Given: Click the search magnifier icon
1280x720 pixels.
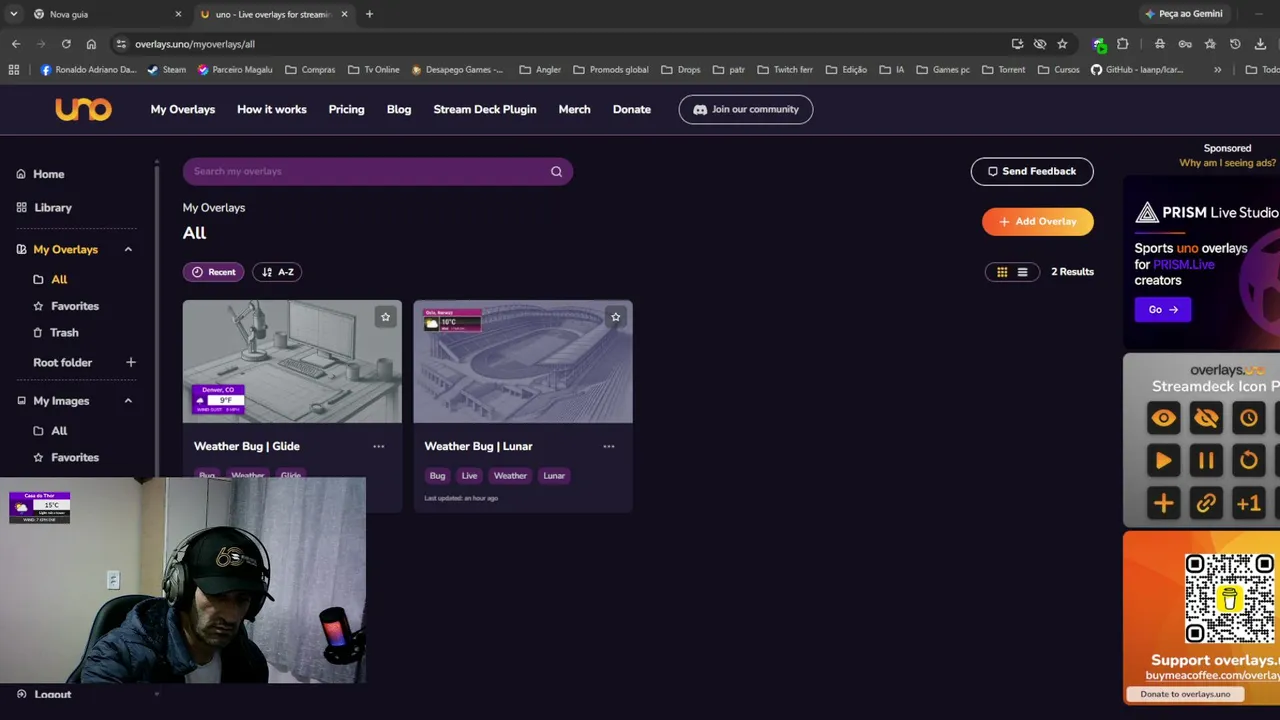Looking at the screenshot, I should 556,171.
